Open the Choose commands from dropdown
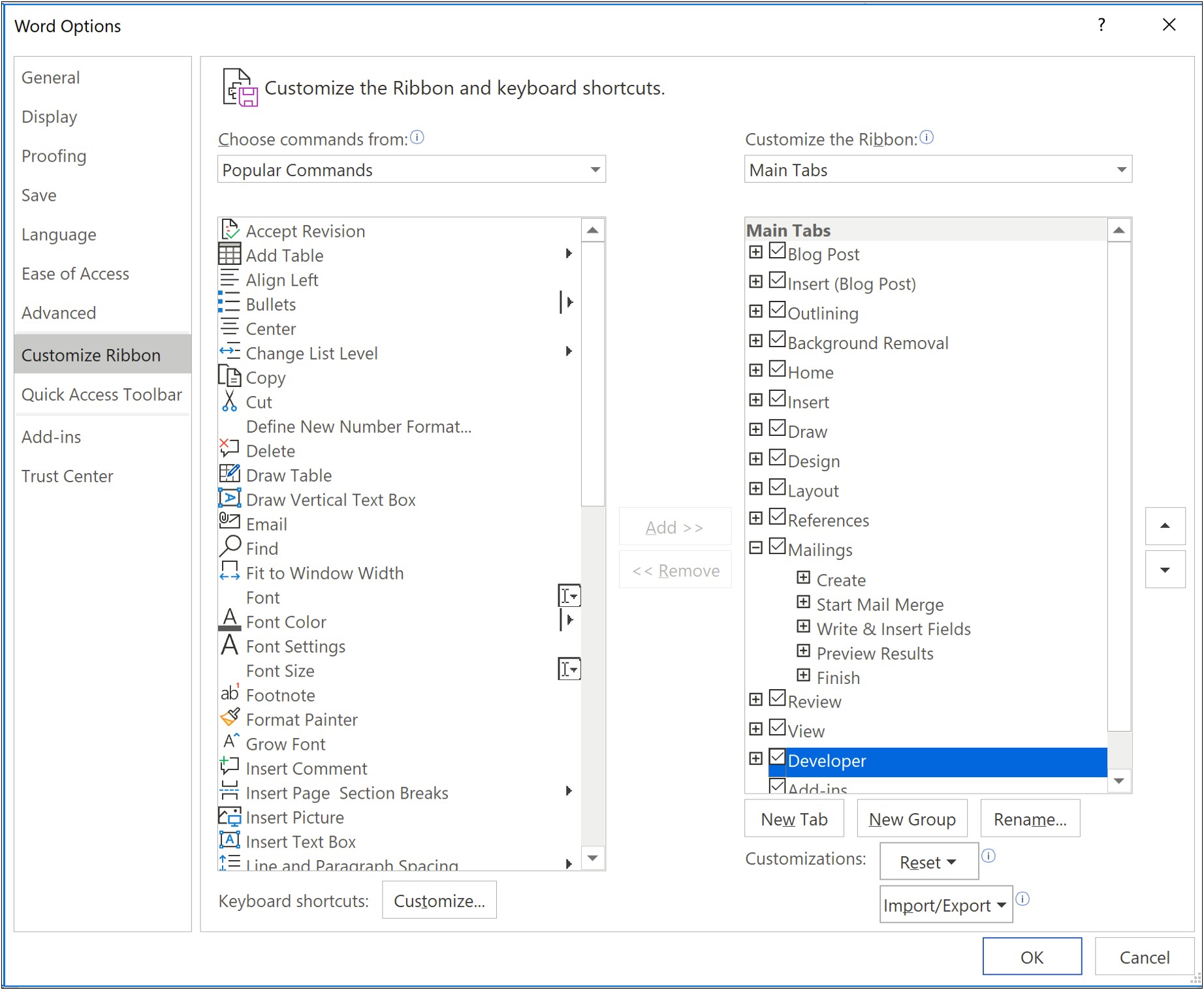This screenshot has width=1204, height=990. pyautogui.click(x=411, y=170)
